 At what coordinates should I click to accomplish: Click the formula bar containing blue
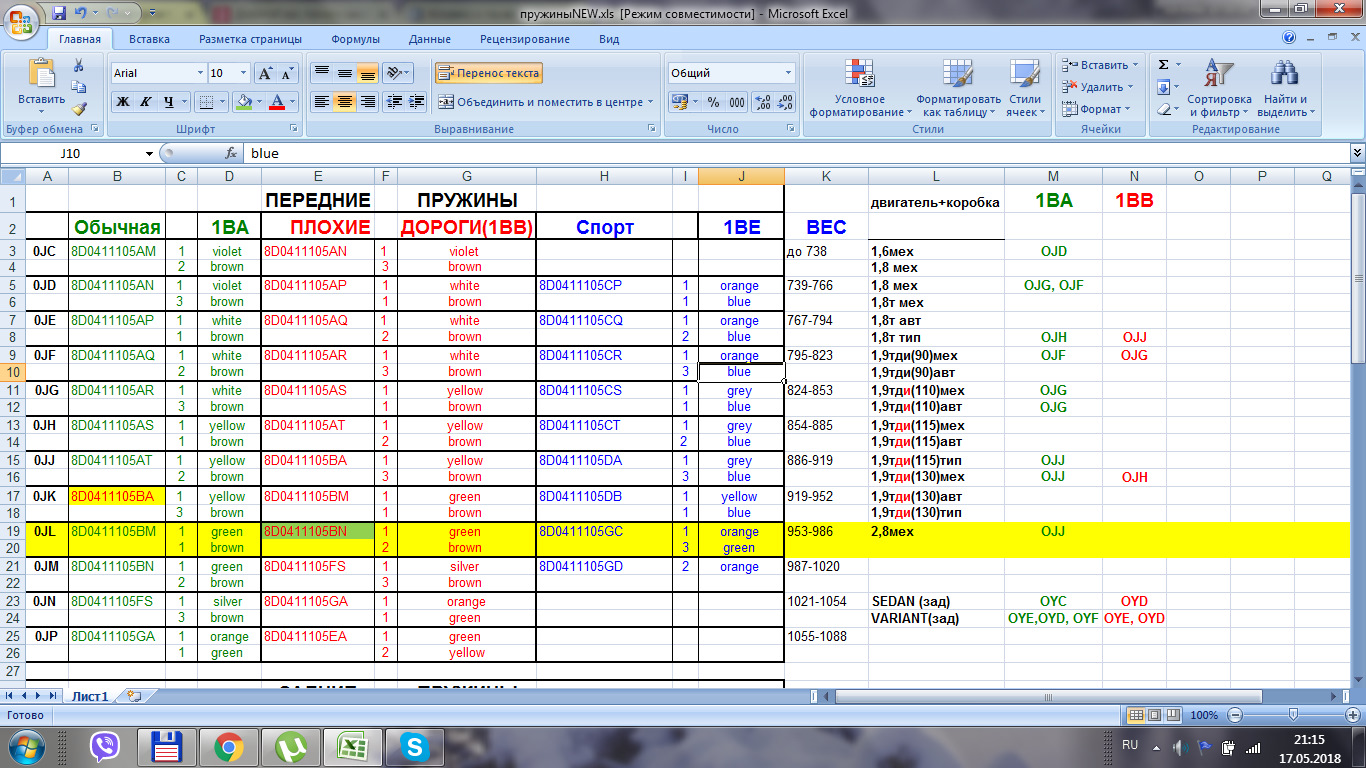point(795,153)
